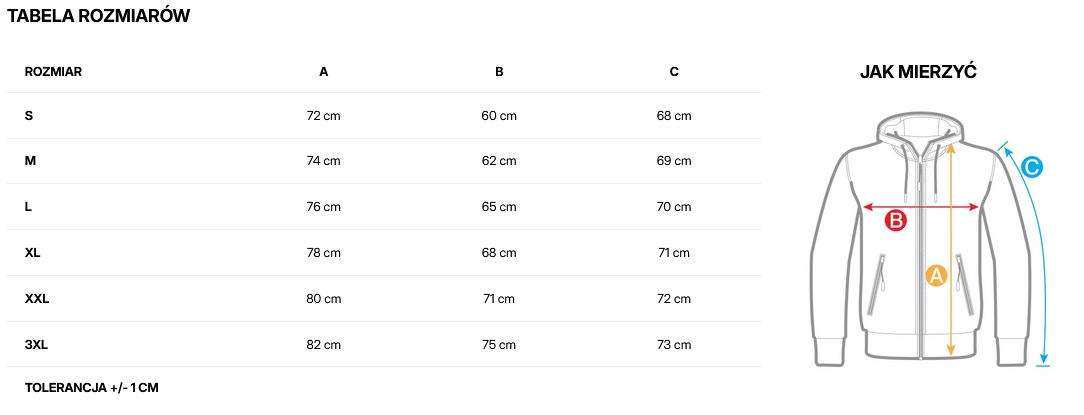
Task: Click column header B in table
Action: click(499, 72)
